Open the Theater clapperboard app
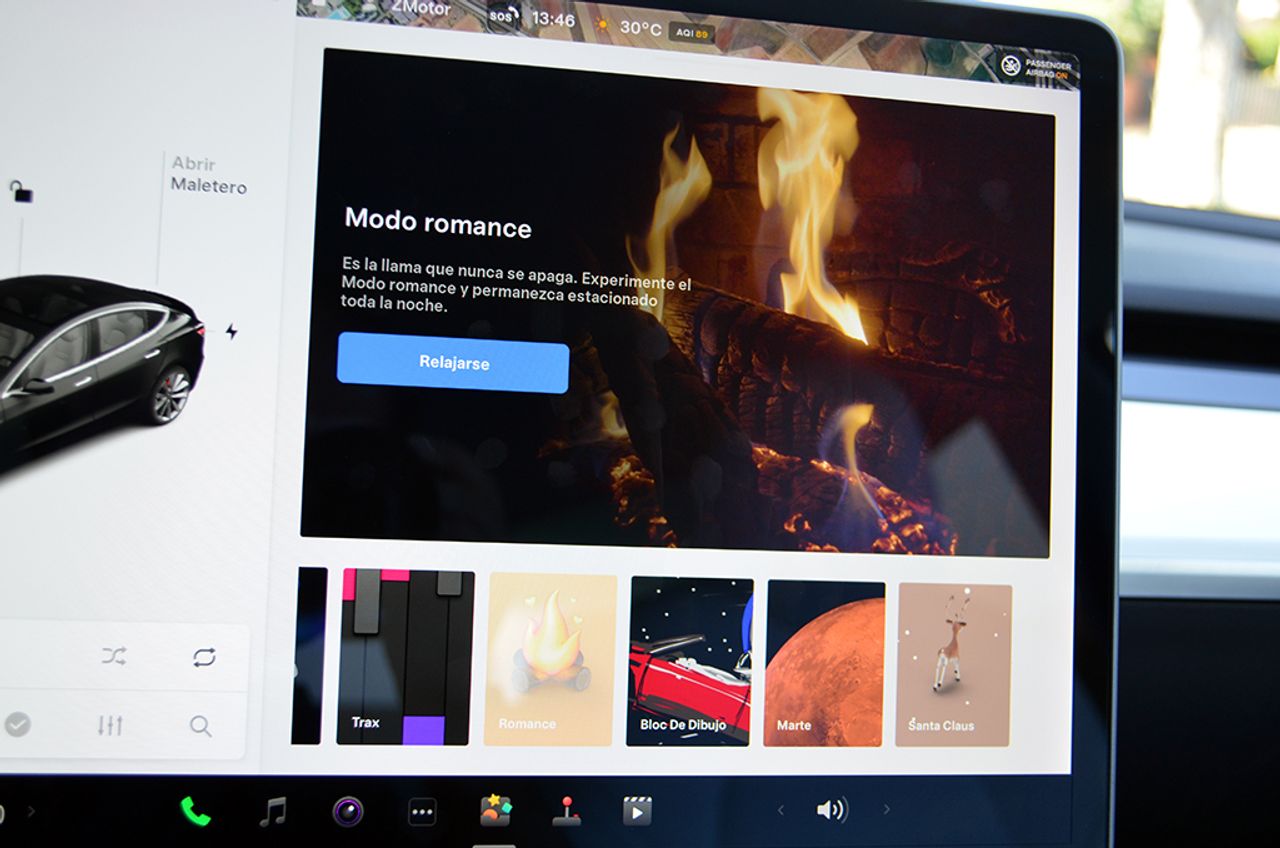Screen dimensions: 1280x848 (637, 810)
